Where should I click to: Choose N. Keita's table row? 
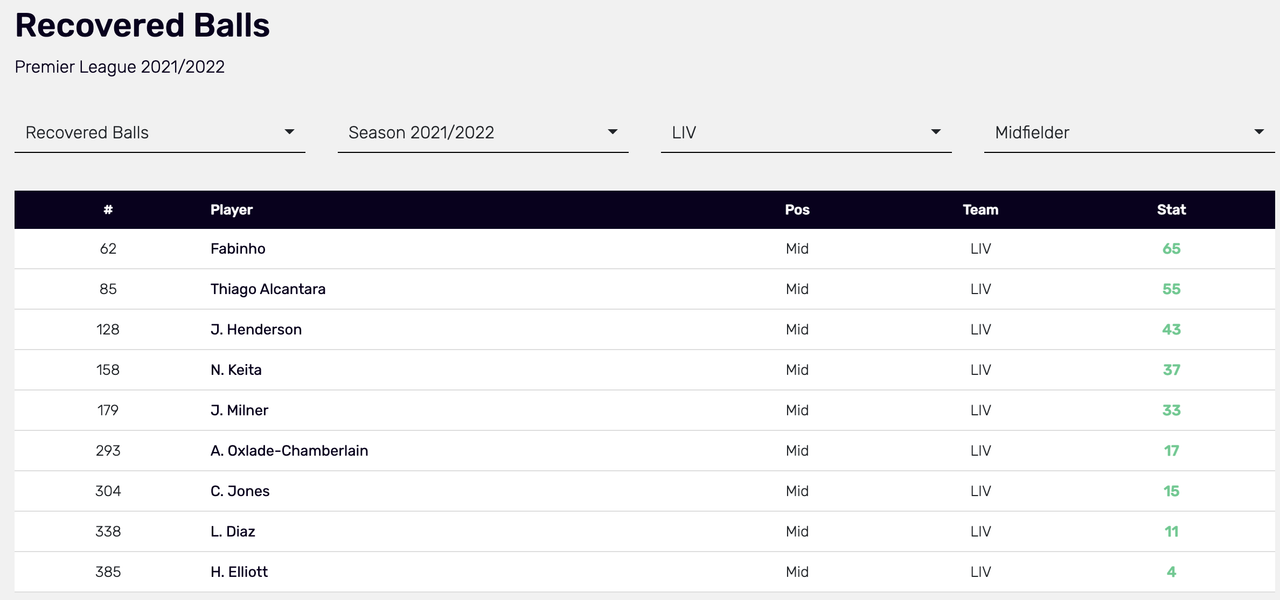645,370
